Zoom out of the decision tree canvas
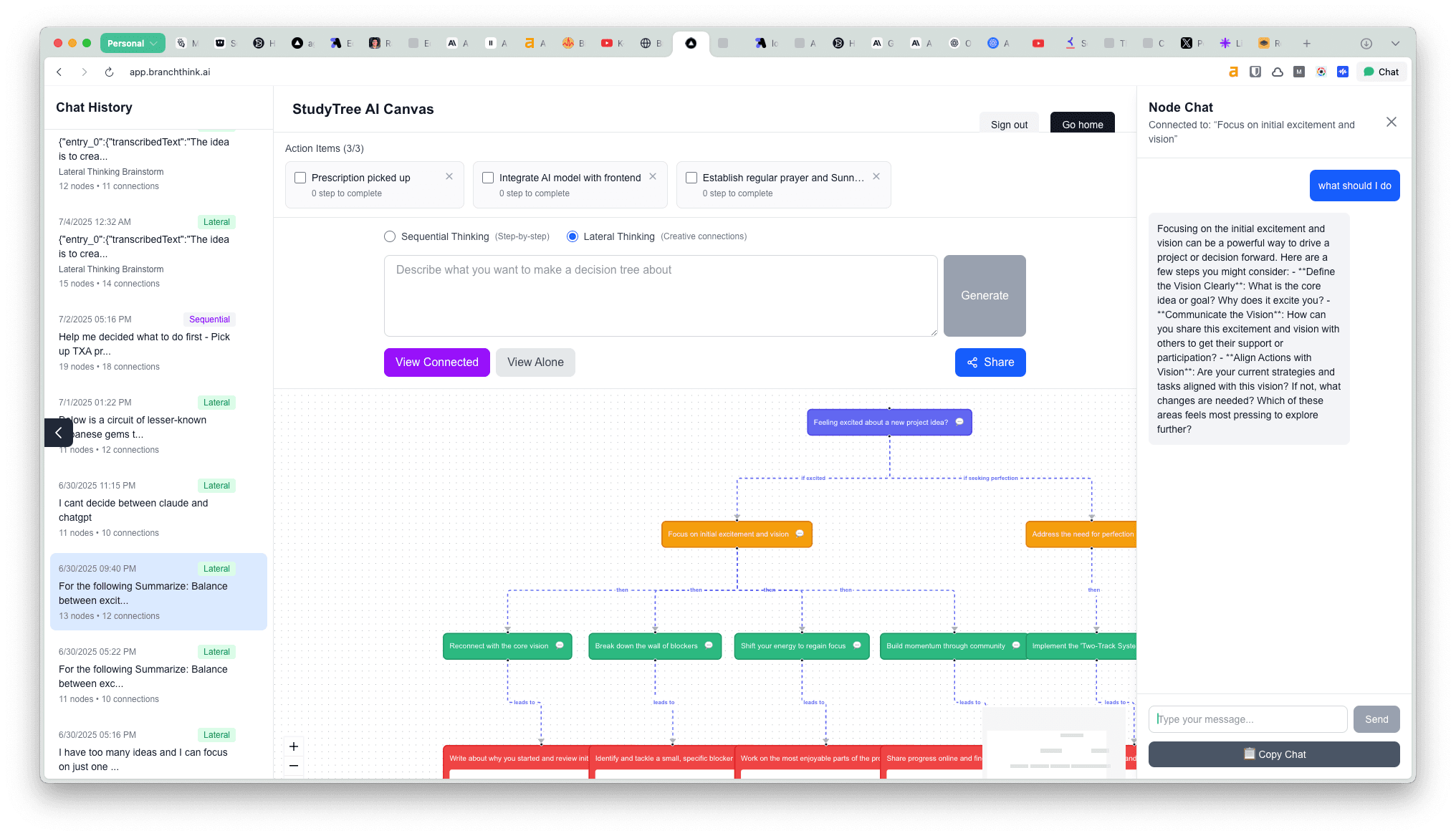This screenshot has height=836, width=1456. 293,766
